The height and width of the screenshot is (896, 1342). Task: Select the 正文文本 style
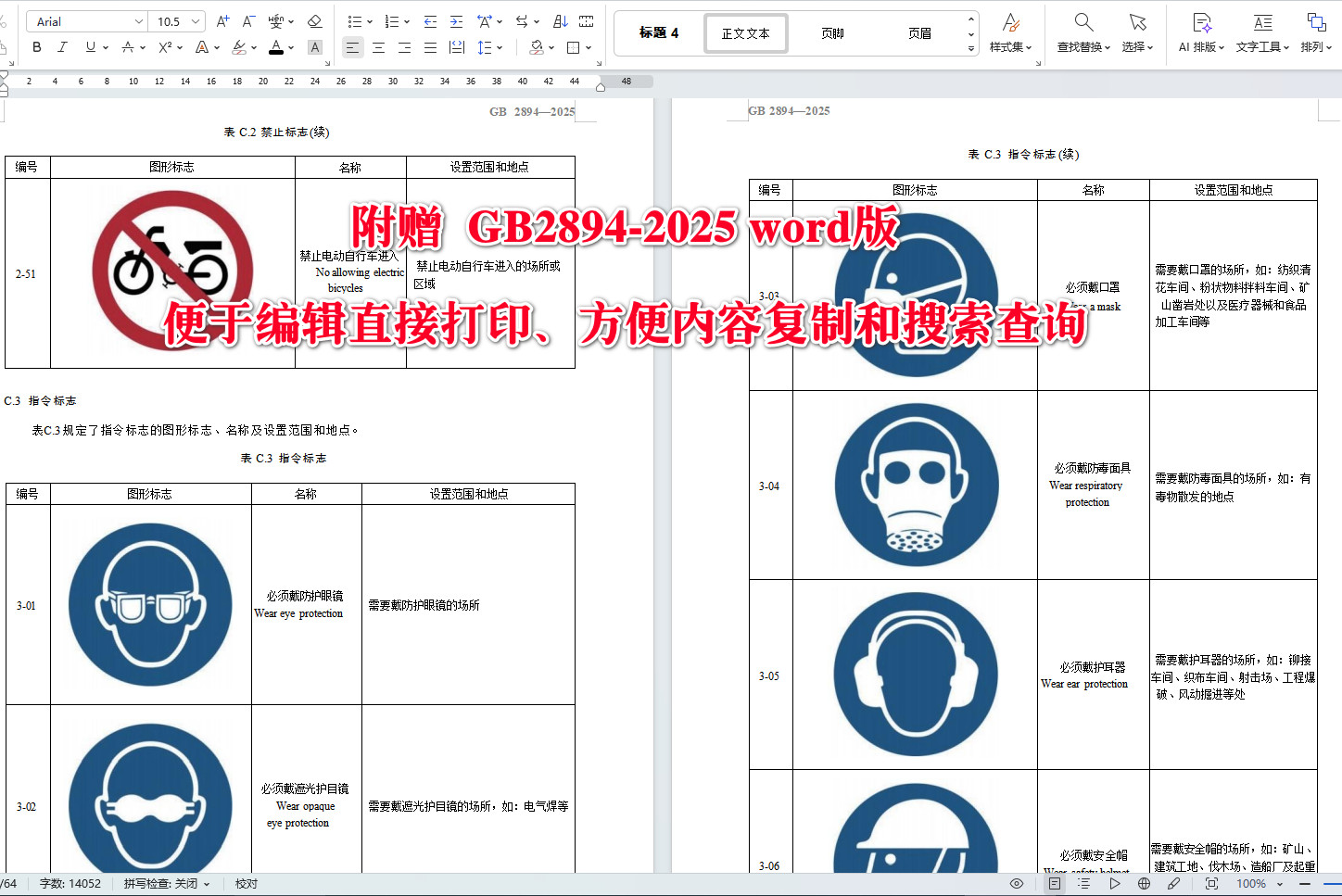[x=745, y=32]
